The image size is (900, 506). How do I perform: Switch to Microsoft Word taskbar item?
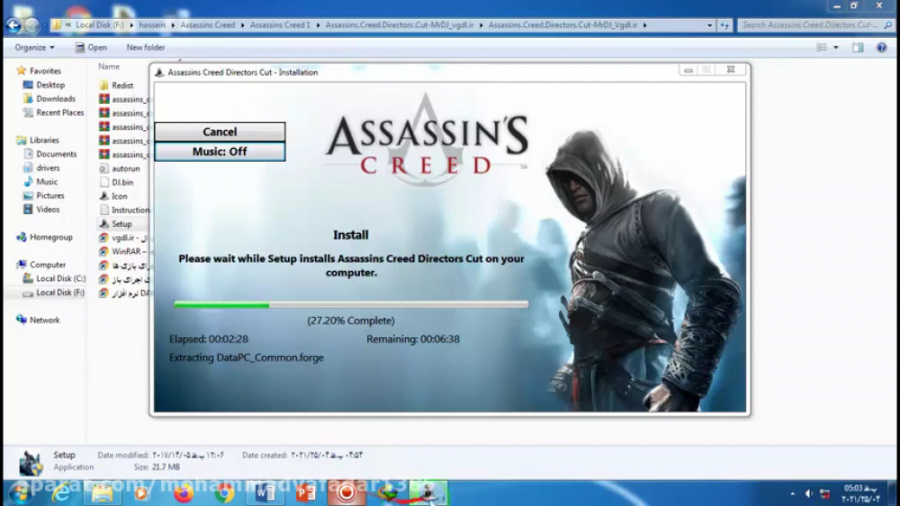[265, 493]
